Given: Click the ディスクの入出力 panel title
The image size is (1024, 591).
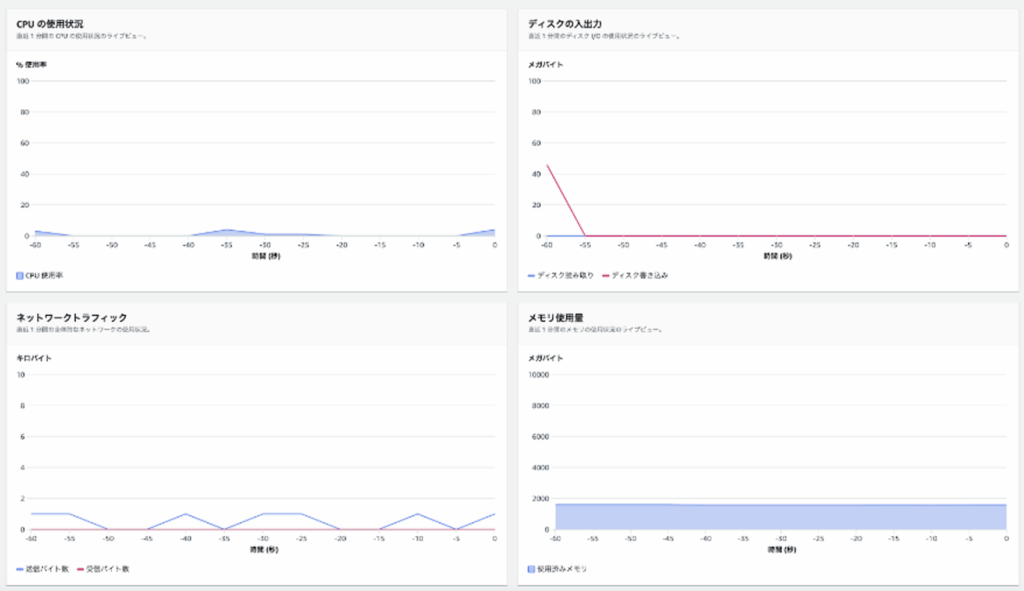Looking at the screenshot, I should pos(565,23).
